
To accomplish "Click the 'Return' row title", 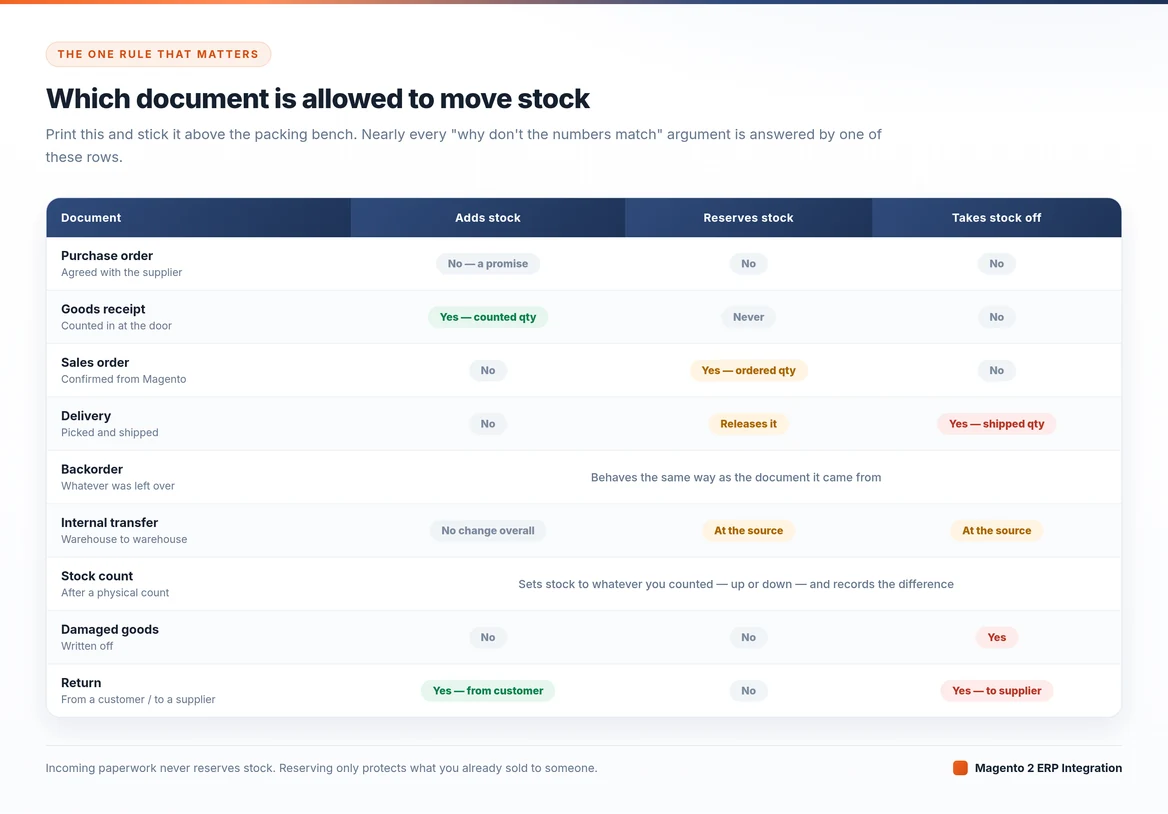I will [81, 683].
